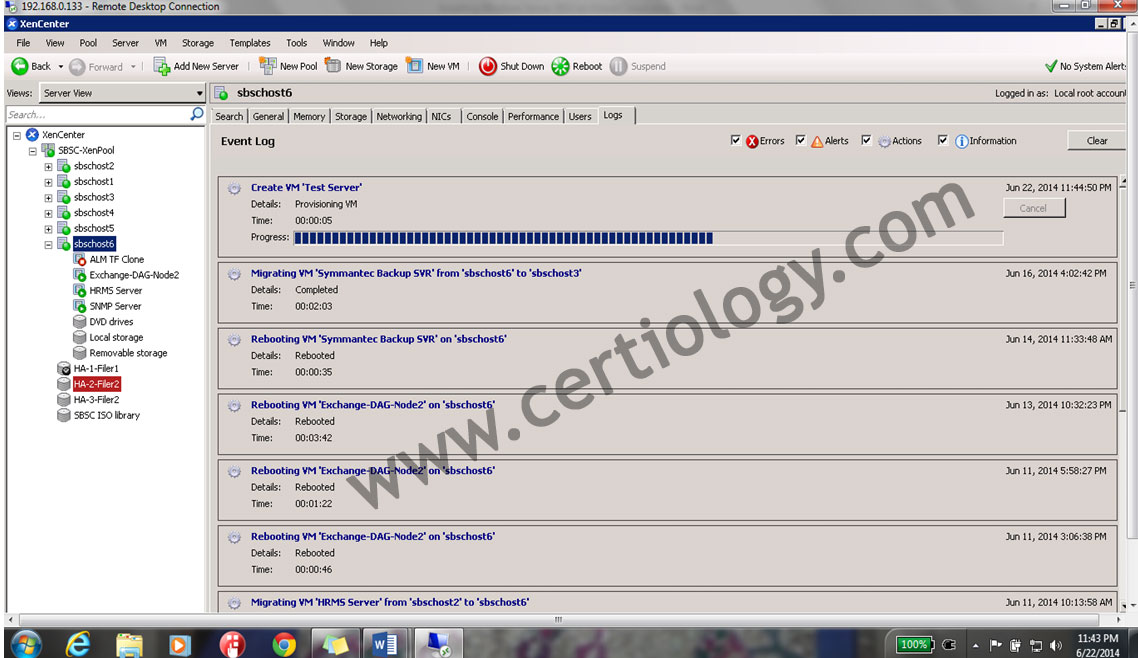Screen dimensions: 1138x658
Task: Select the Exchange-DAG-Node2 VM icon
Action: click(80, 275)
